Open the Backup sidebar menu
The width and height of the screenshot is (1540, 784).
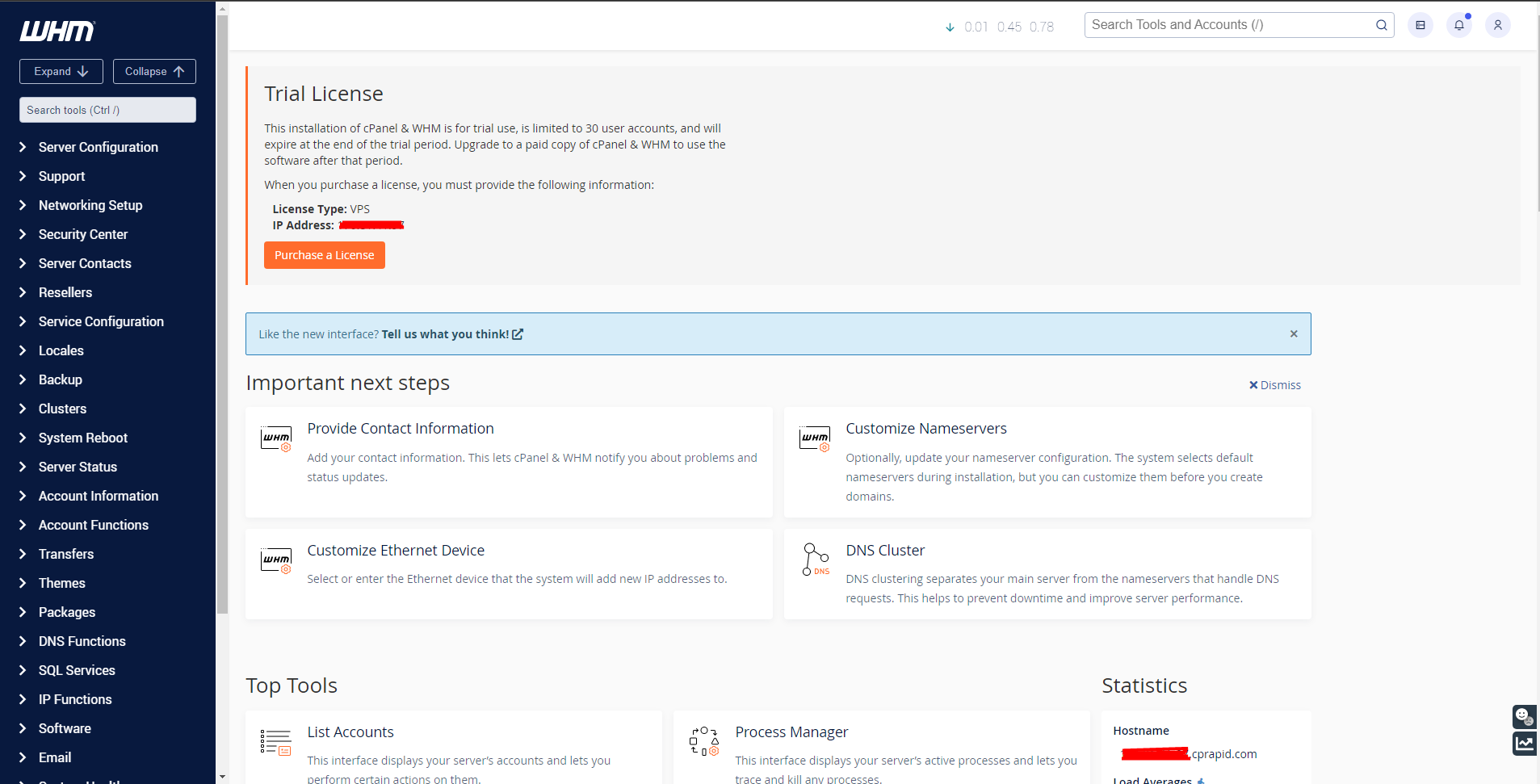tap(60, 379)
